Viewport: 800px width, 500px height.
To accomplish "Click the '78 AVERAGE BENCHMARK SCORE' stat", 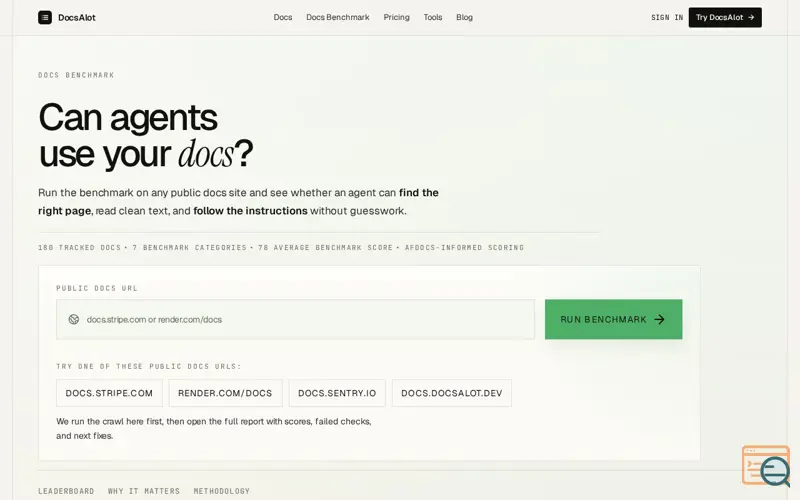I will point(326,247).
